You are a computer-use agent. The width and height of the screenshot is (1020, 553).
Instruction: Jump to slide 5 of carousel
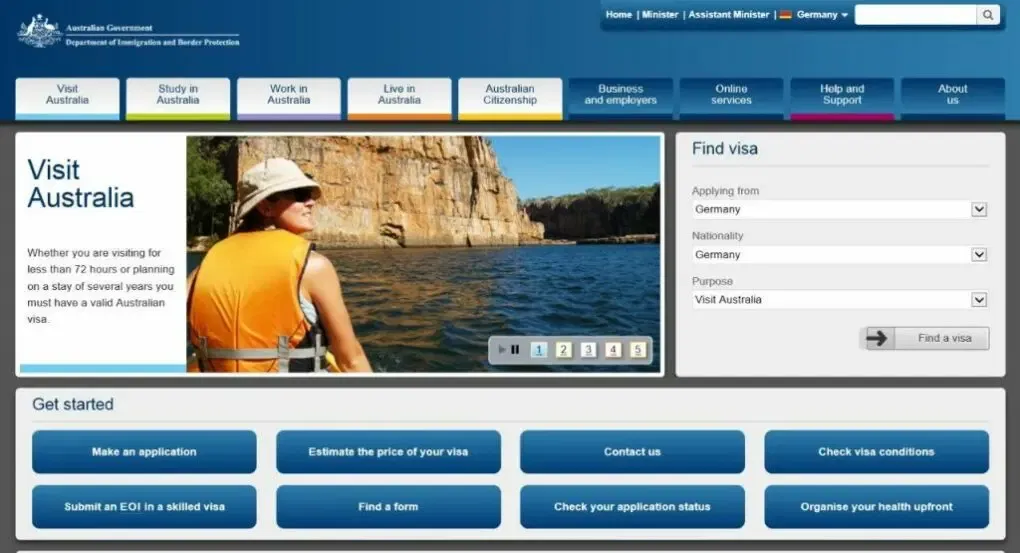pyautogui.click(x=638, y=350)
